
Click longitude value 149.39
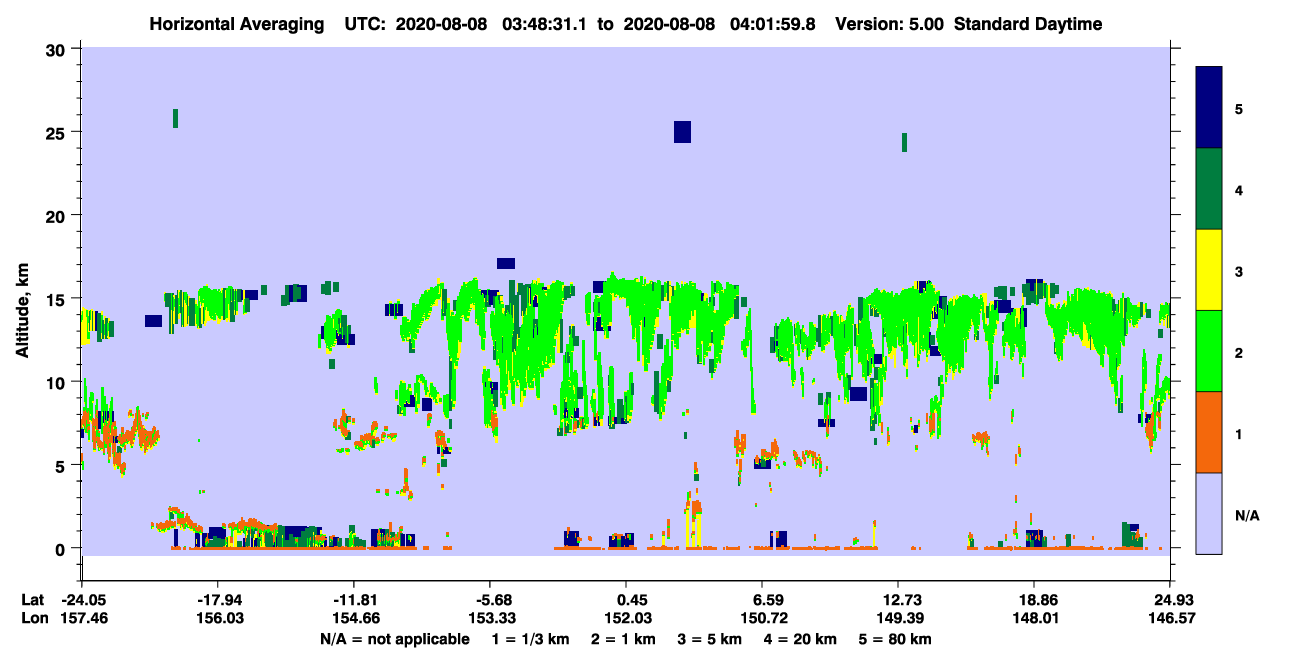click(899, 619)
